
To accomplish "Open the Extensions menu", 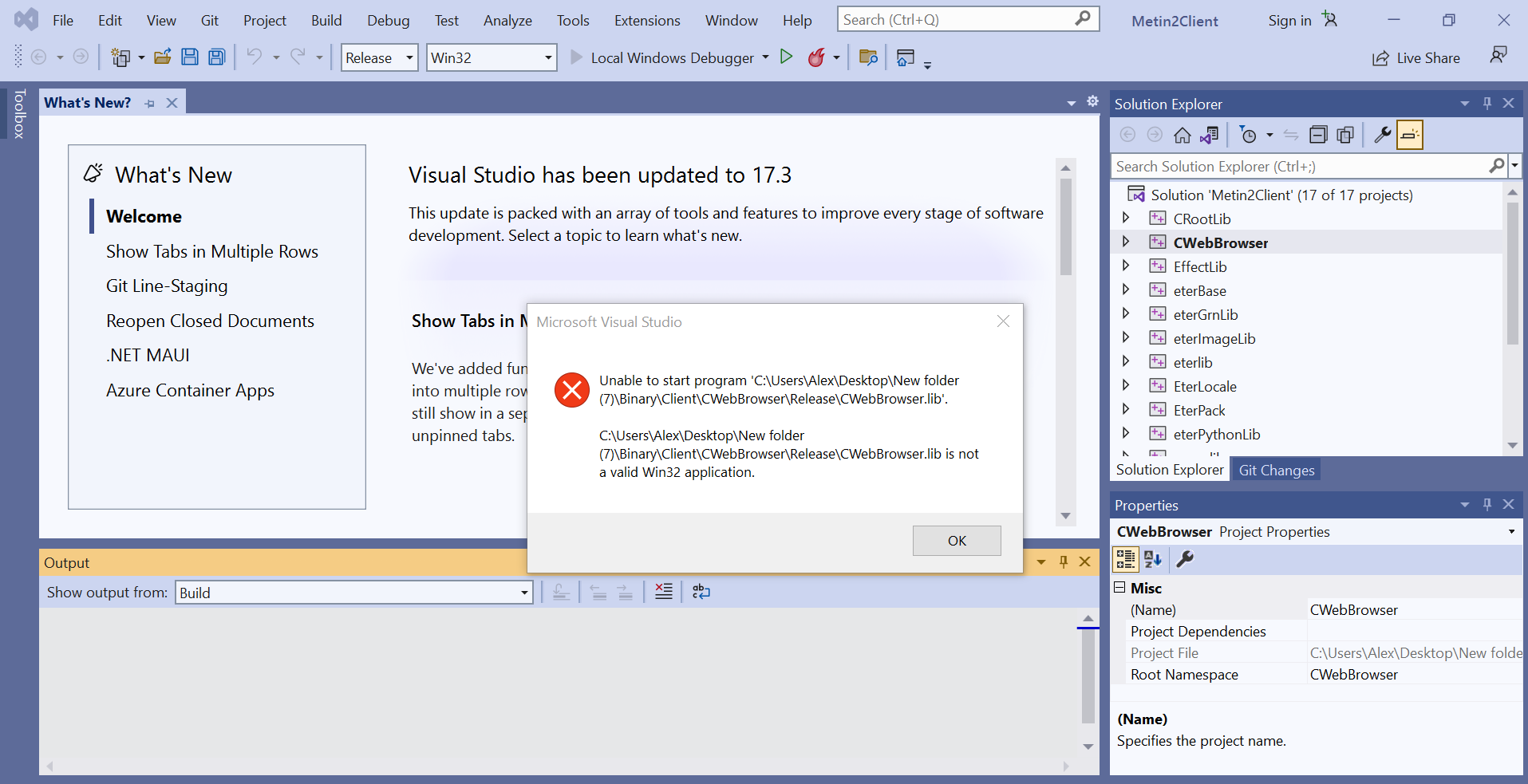I will pos(647,21).
